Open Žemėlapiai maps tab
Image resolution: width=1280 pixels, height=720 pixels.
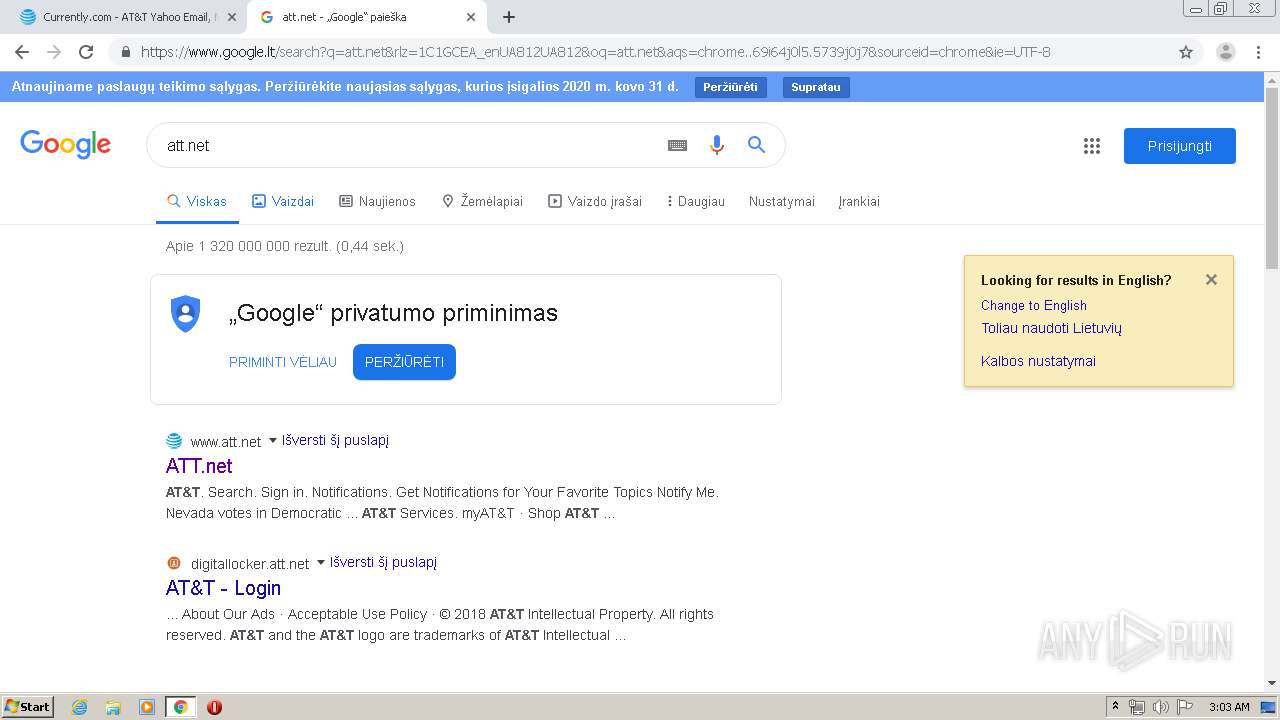tap(482, 201)
